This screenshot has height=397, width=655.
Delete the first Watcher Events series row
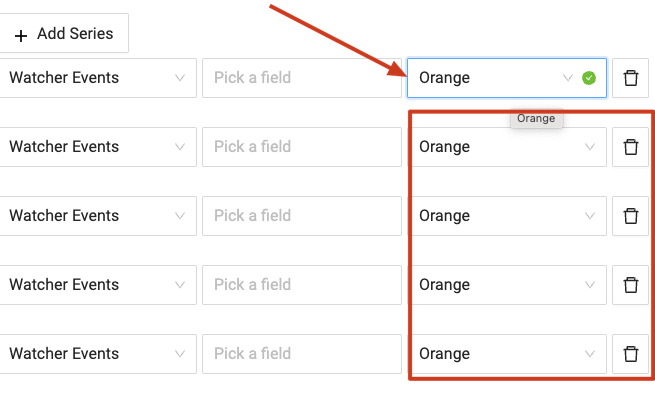pyautogui.click(x=630, y=78)
